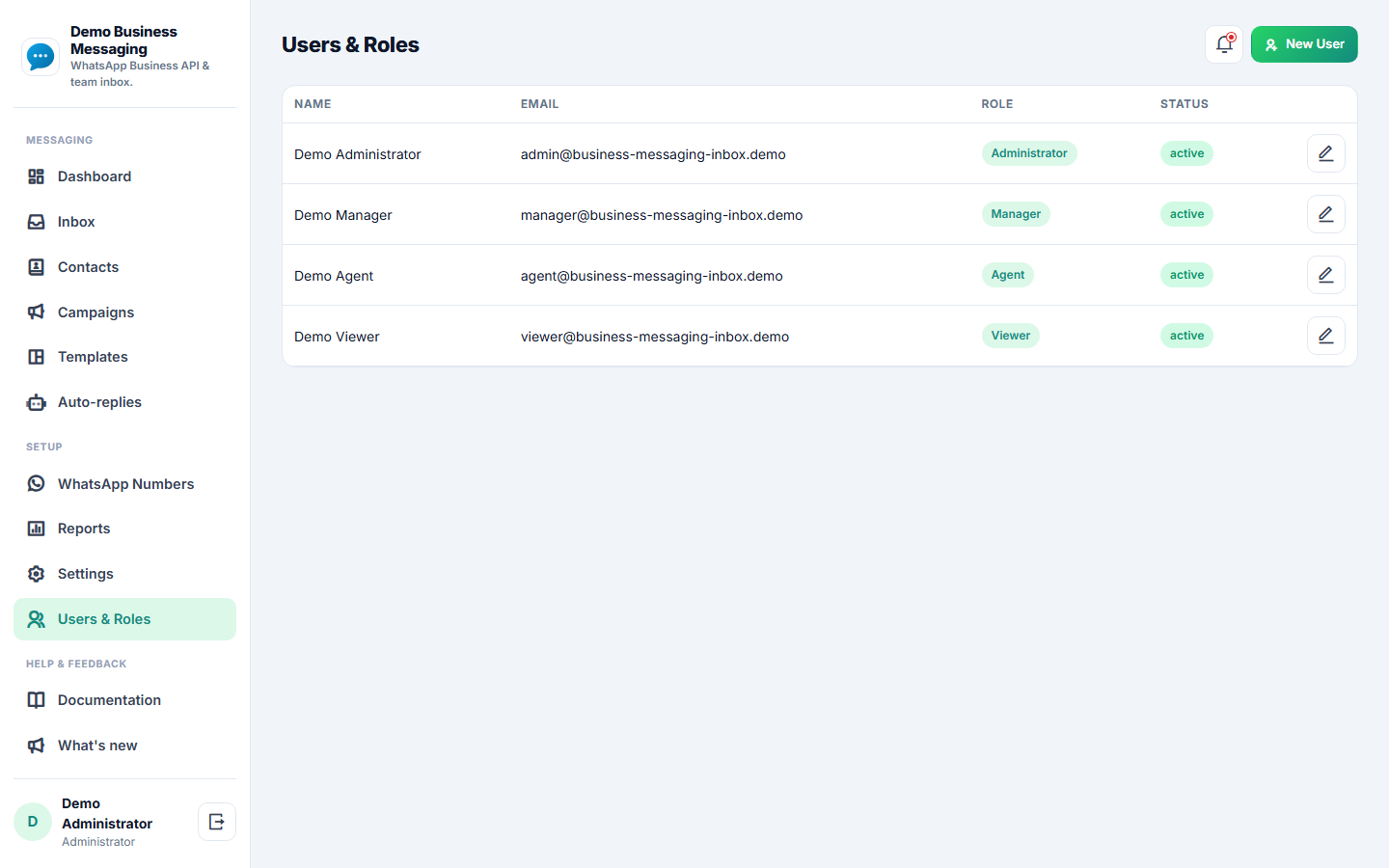Click the Demo Viewer name cell
Image resolution: width=1389 pixels, height=868 pixels.
tap(337, 337)
